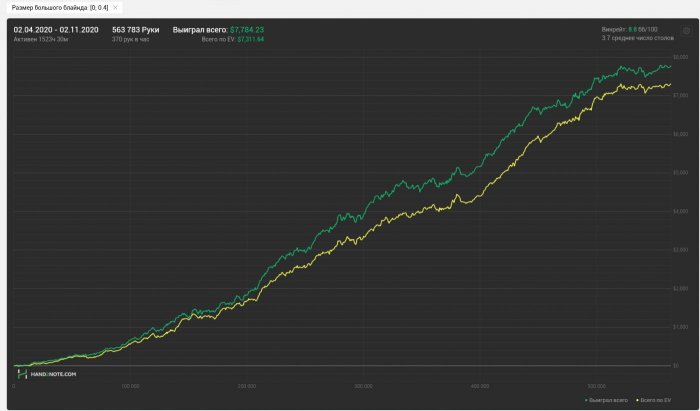Click the Hand2Note logo in the chart
The width and height of the screenshot is (700, 411).
(x=46, y=374)
